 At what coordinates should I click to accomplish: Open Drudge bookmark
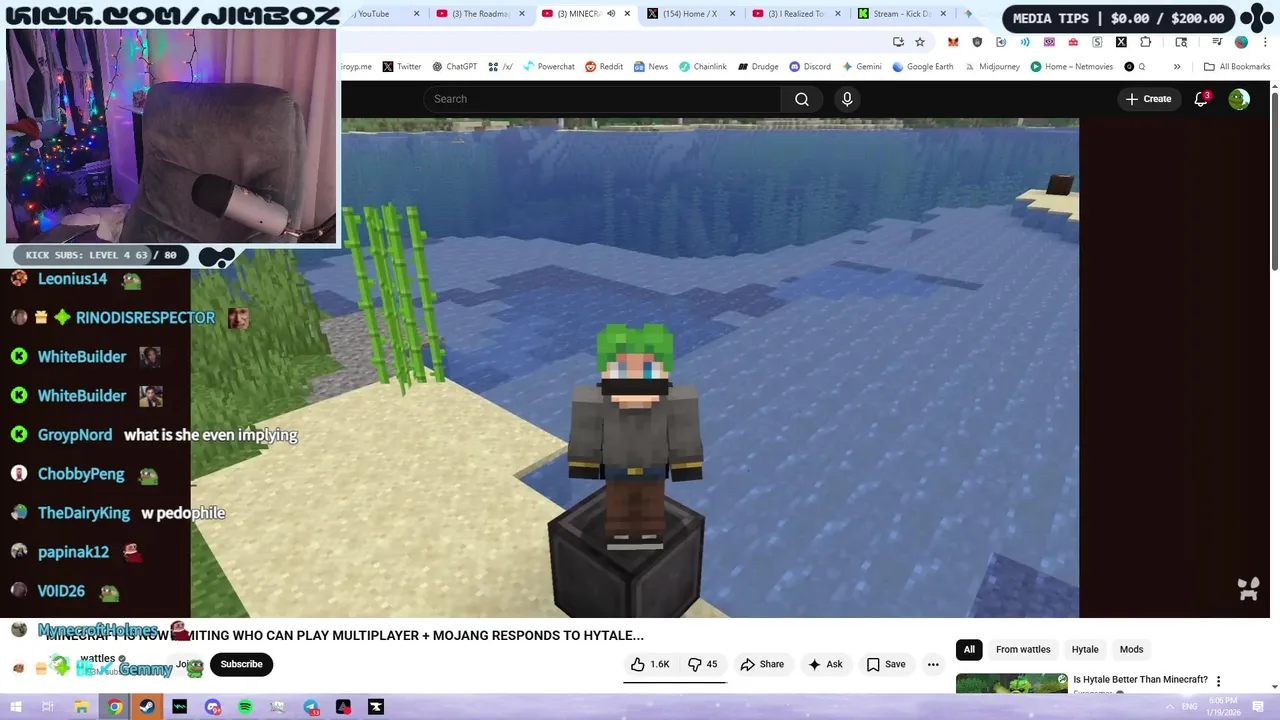pos(758,67)
